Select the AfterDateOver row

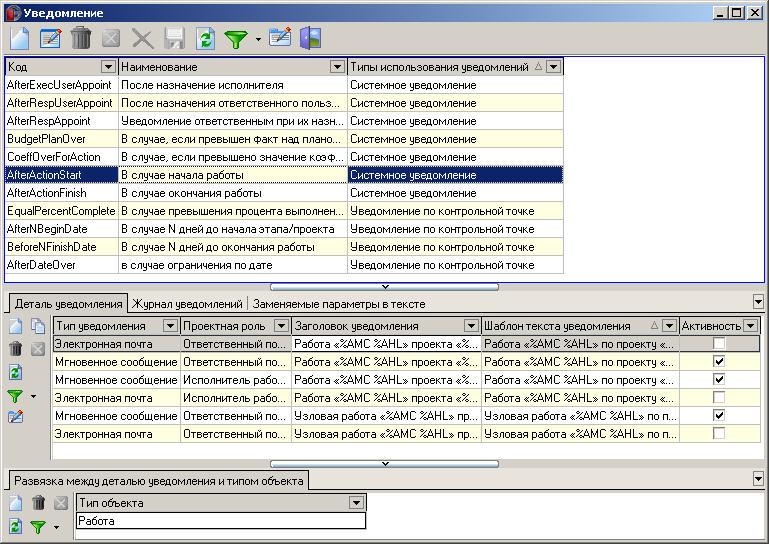click(x=284, y=265)
